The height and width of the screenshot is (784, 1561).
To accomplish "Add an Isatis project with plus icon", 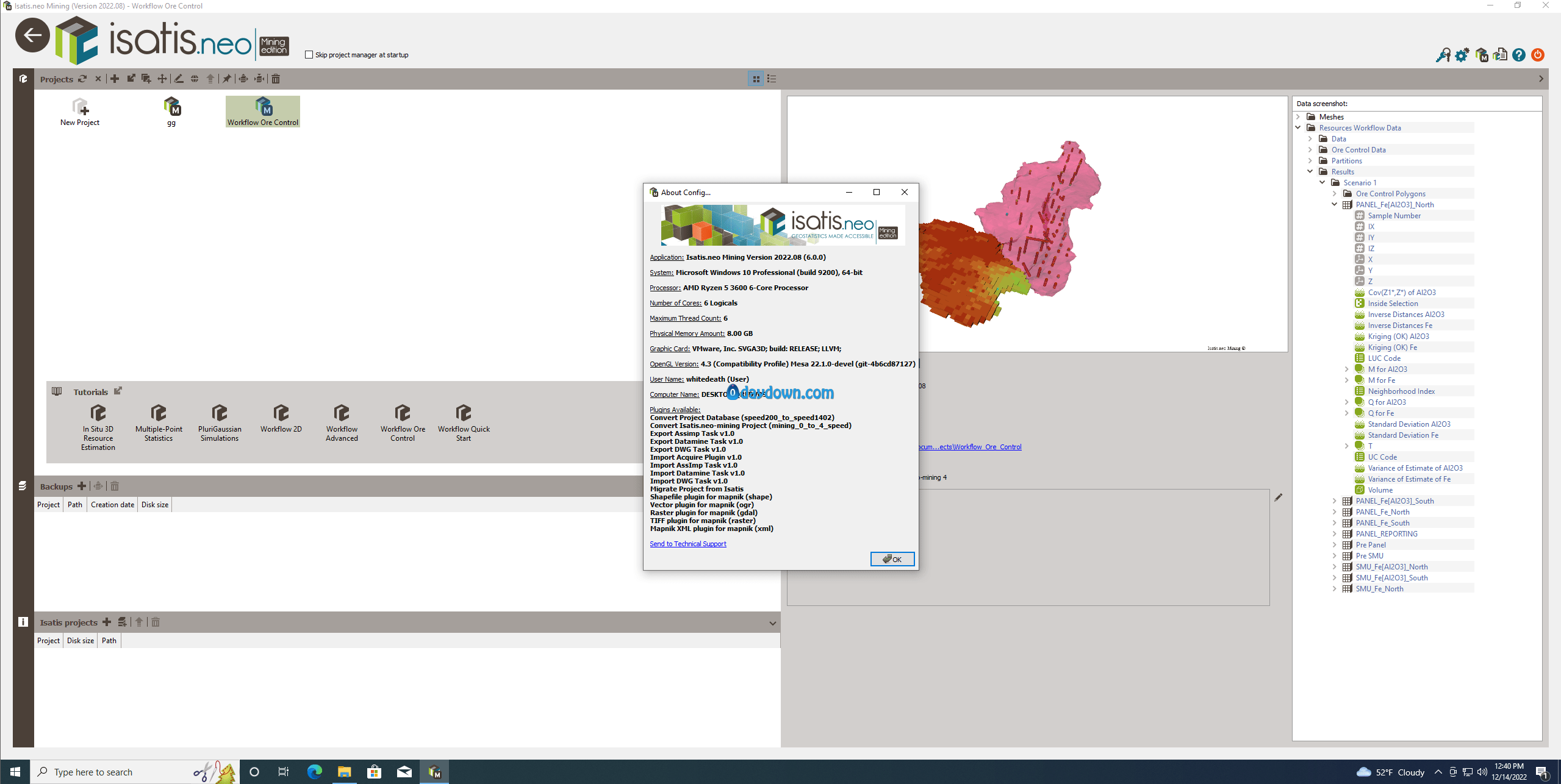I will tap(107, 622).
